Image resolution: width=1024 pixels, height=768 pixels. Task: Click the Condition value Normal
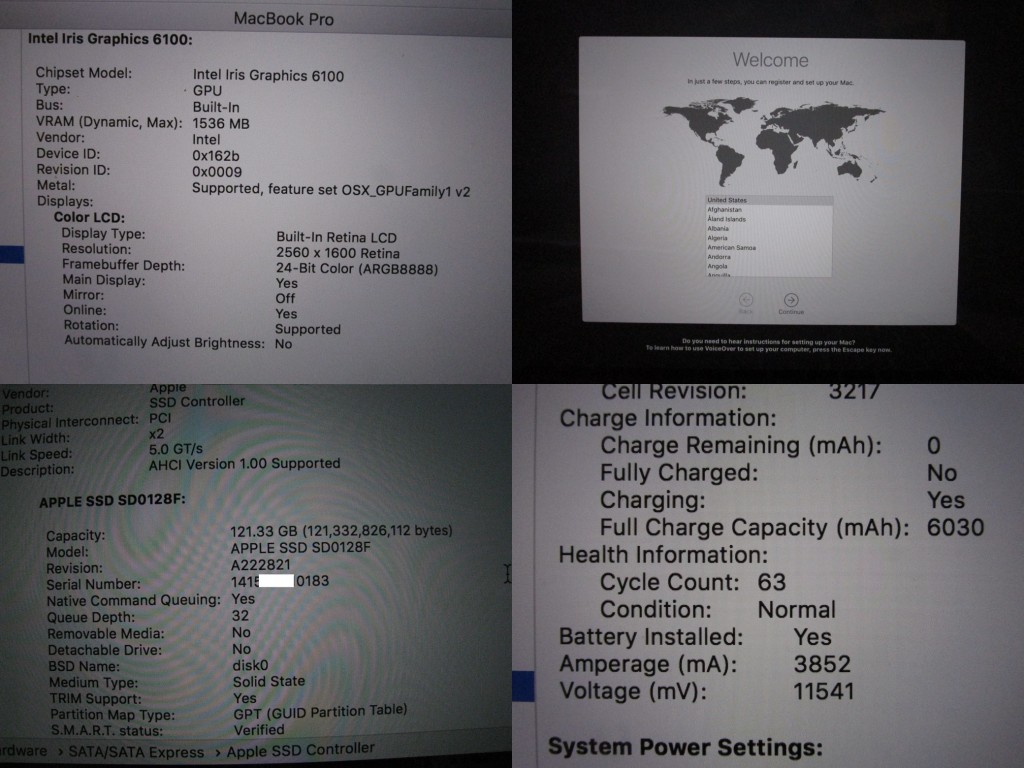coord(796,609)
